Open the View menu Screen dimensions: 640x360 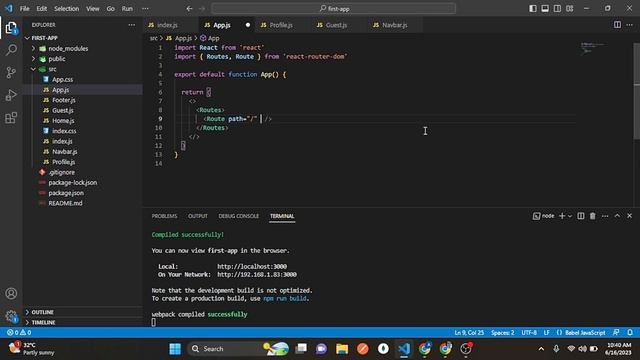pyautogui.click(x=93, y=8)
